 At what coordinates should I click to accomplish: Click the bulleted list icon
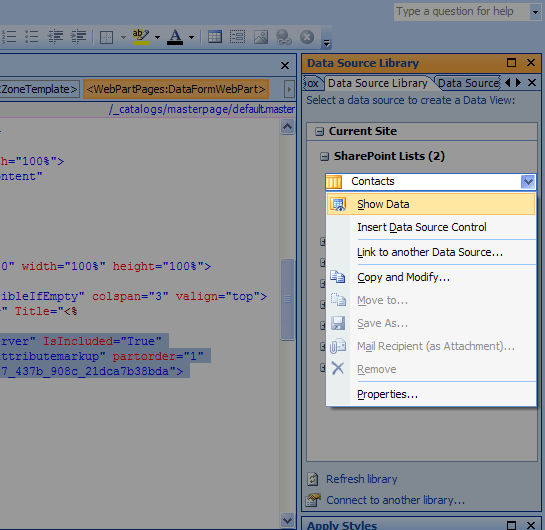tap(32, 36)
